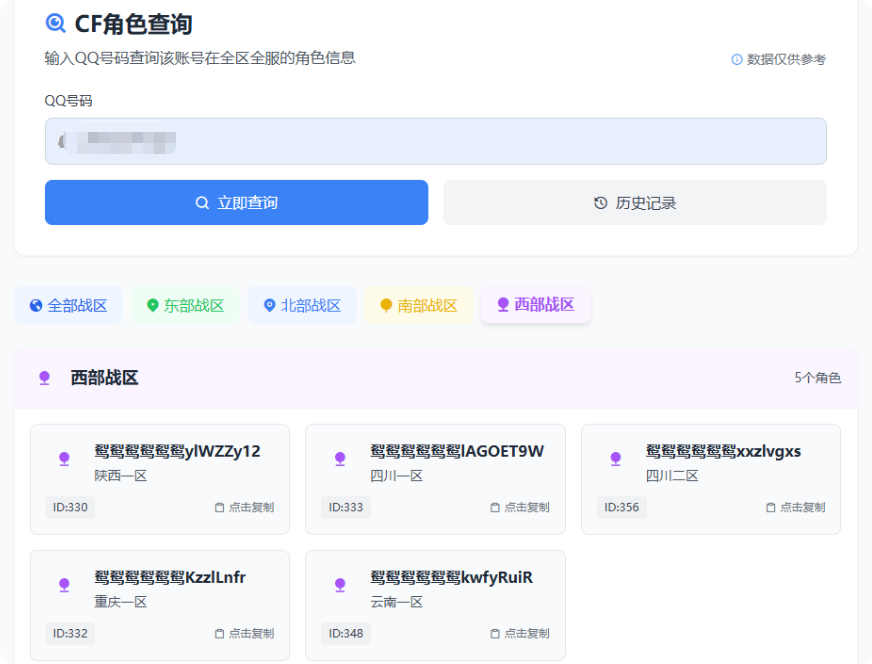Image resolution: width=872 pixels, height=664 pixels.
Task: Click the CF角色查询 magnifier logo icon
Action: (x=56, y=23)
